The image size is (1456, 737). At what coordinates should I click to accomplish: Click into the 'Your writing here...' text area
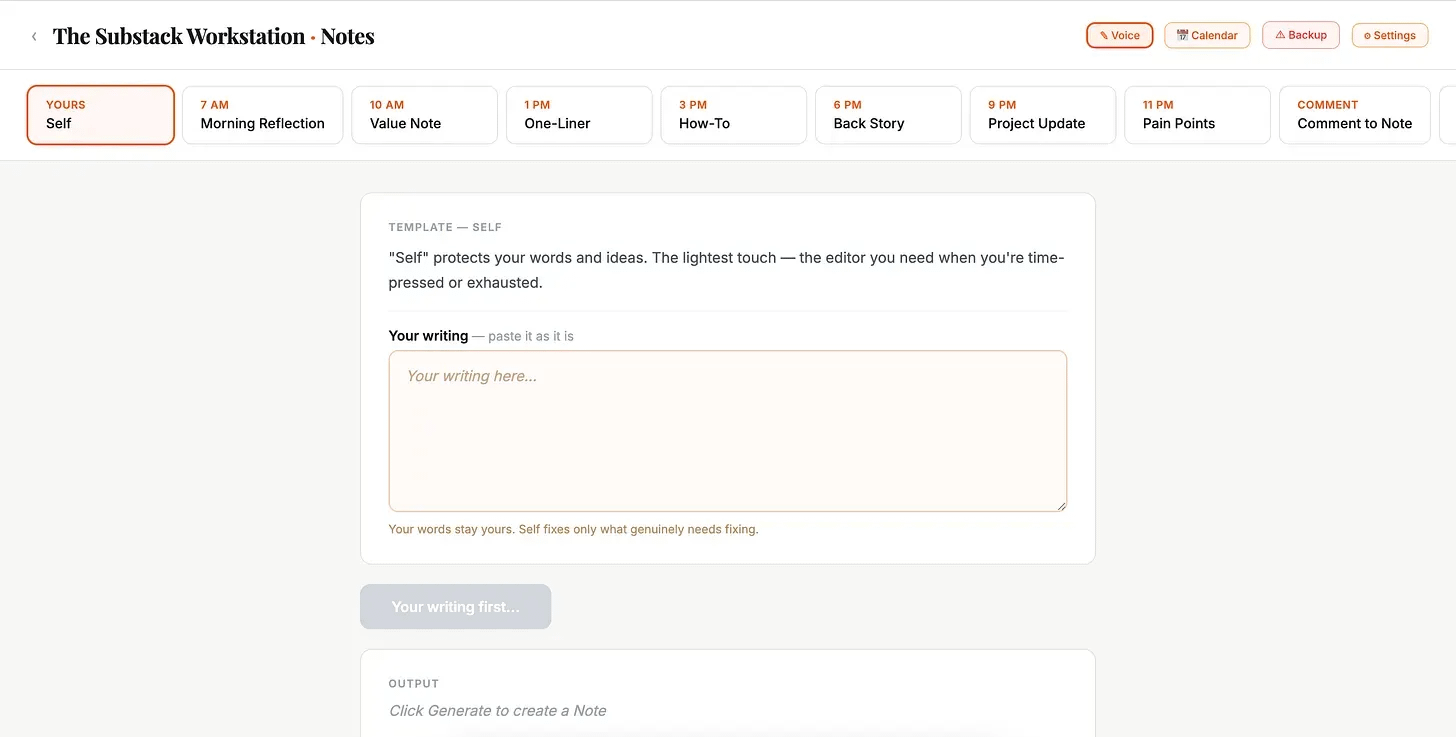click(727, 431)
